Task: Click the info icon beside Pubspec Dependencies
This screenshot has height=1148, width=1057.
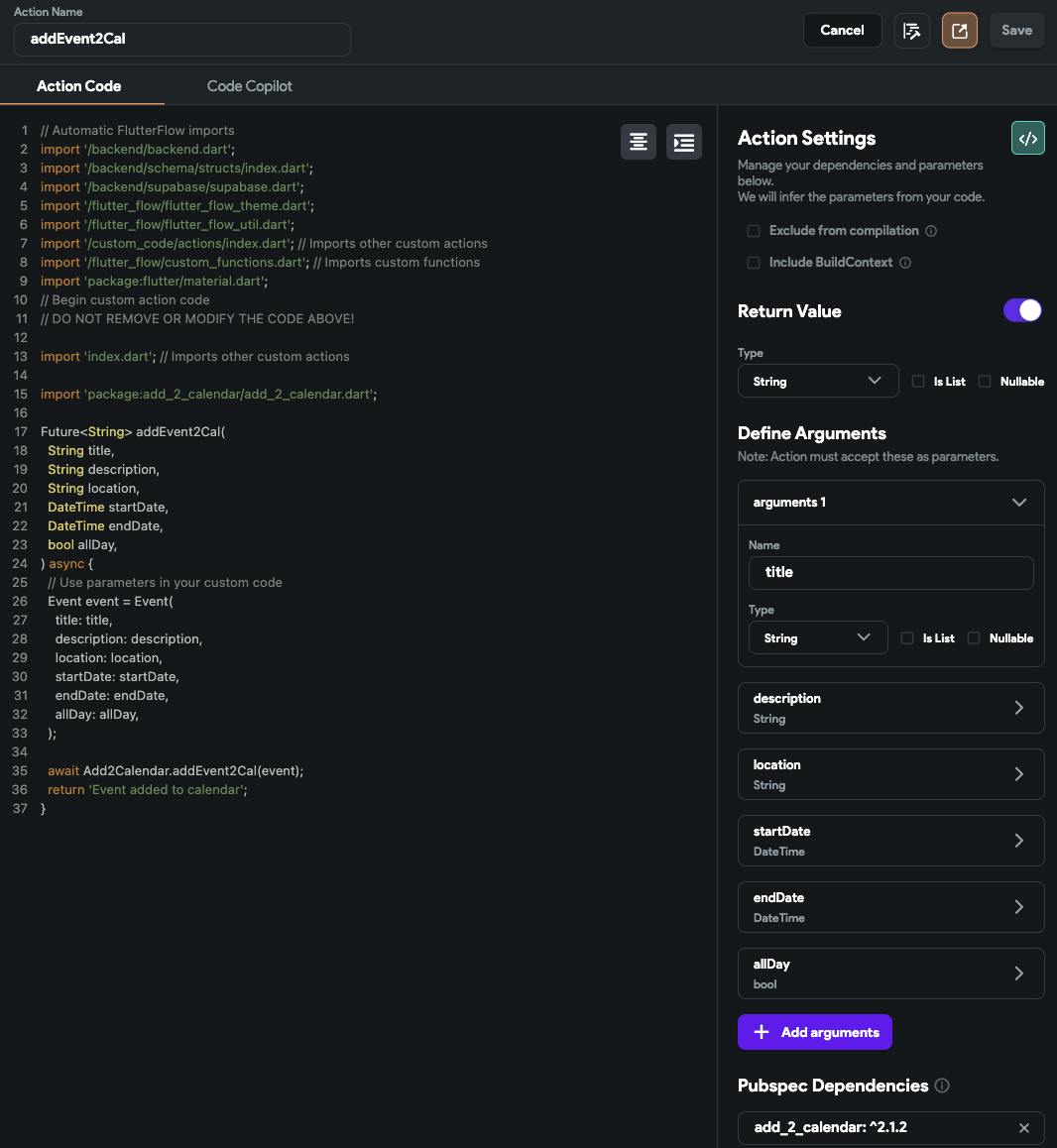Action: tap(942, 1086)
